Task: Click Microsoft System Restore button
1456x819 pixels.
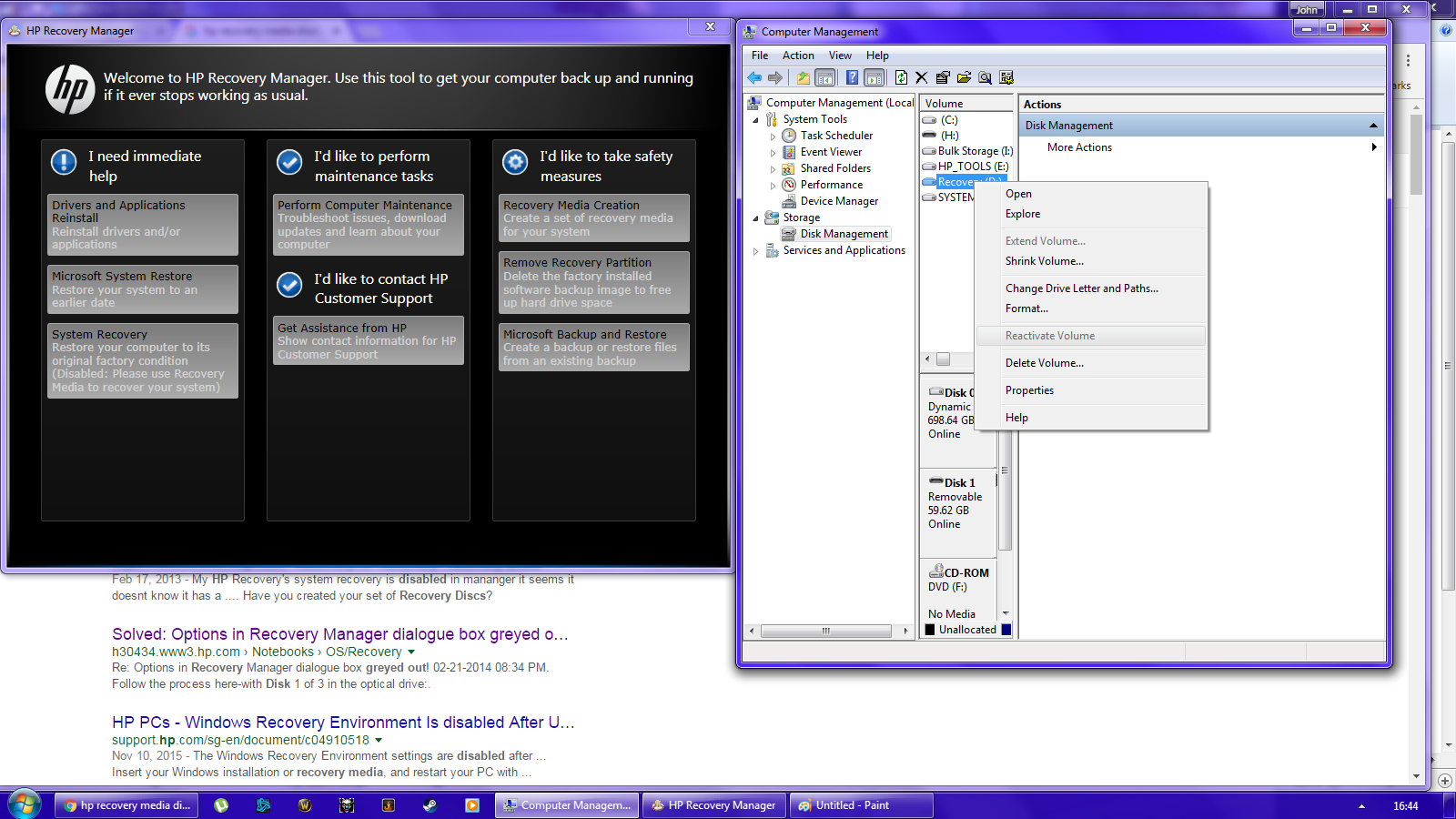Action: tap(143, 289)
